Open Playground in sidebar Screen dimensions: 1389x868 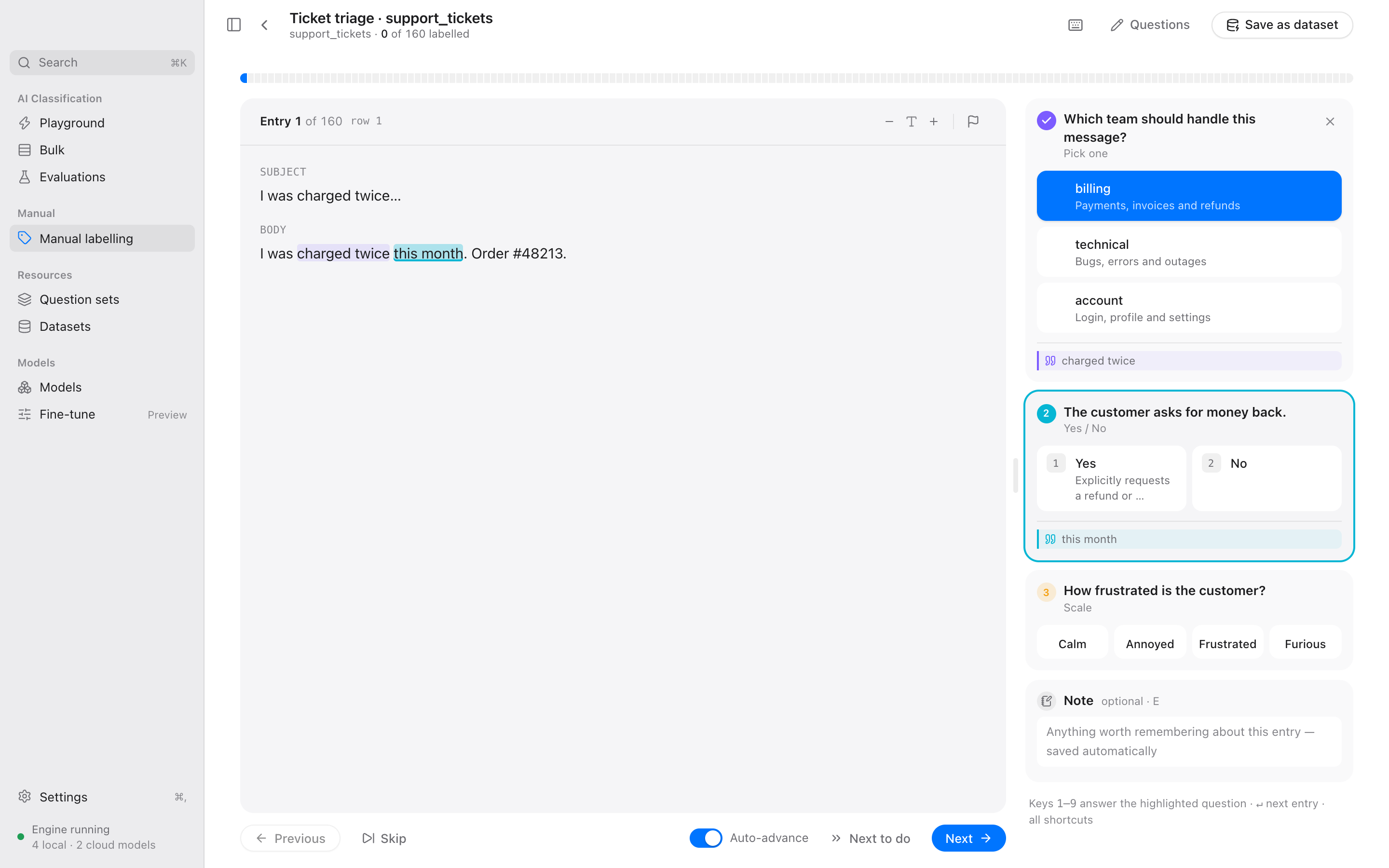click(102, 123)
